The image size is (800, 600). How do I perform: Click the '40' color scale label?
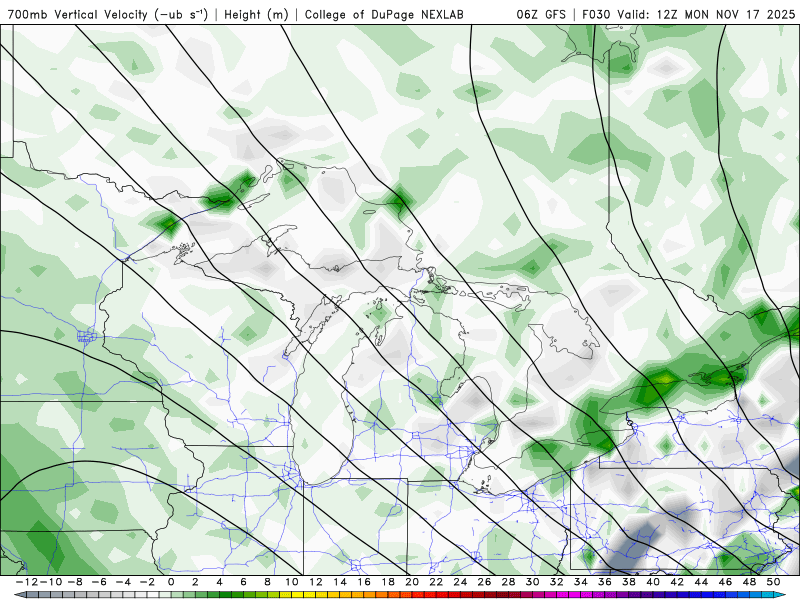point(653,582)
